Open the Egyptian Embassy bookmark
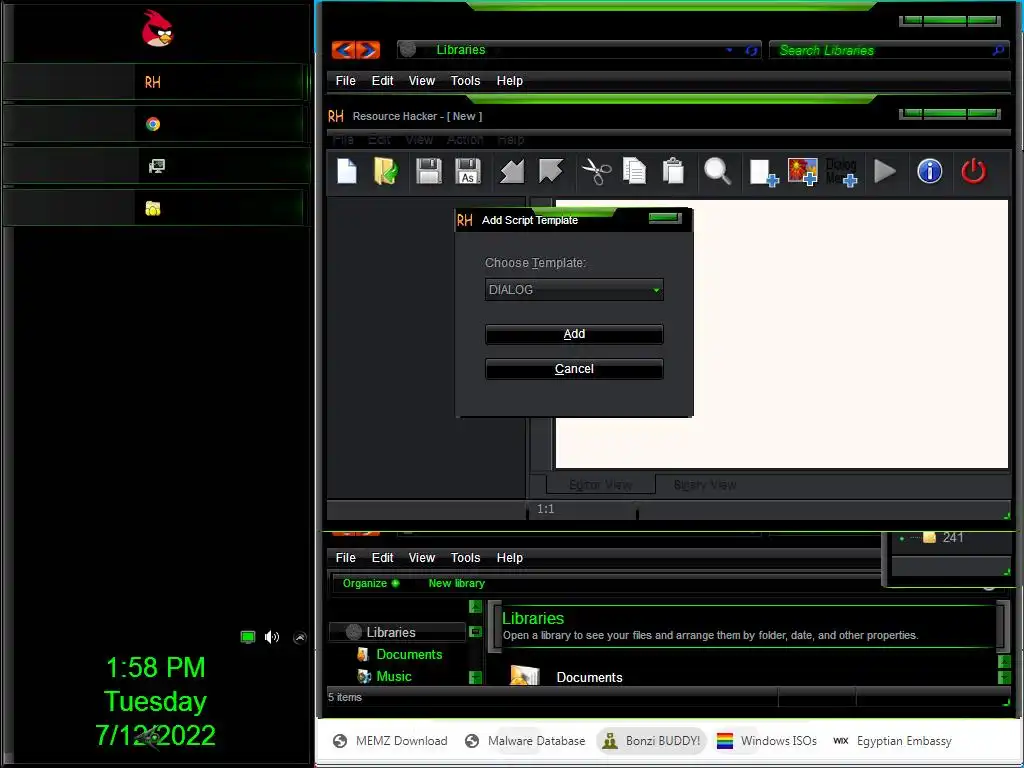This screenshot has height=768, width=1024. coord(893,741)
